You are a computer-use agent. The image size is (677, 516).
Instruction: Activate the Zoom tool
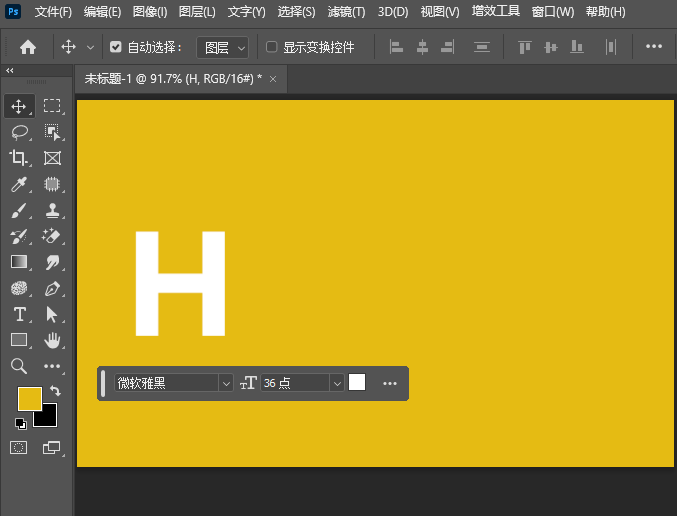[x=19, y=366]
